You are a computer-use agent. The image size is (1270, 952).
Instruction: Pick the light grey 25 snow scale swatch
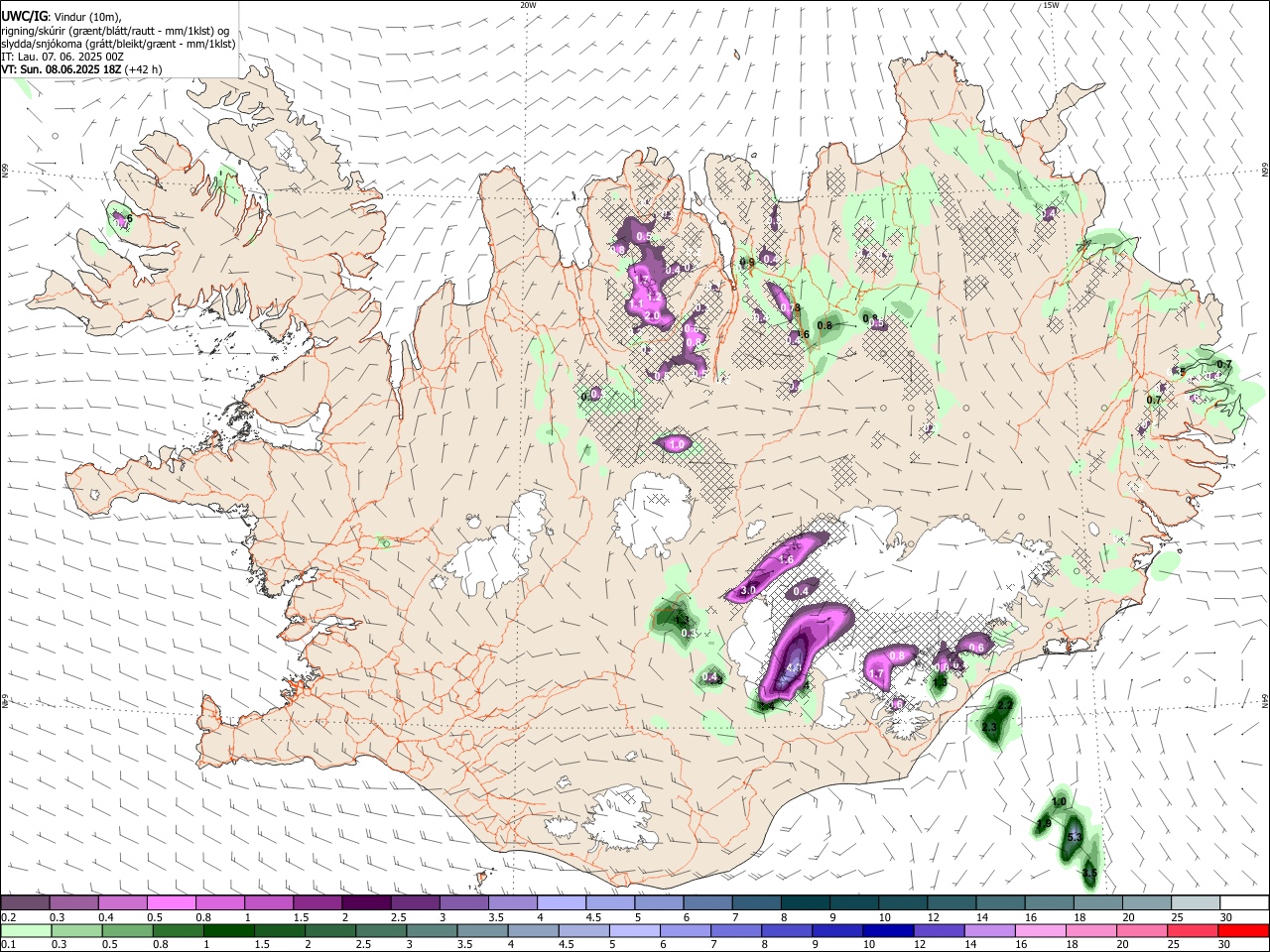coord(1196,903)
